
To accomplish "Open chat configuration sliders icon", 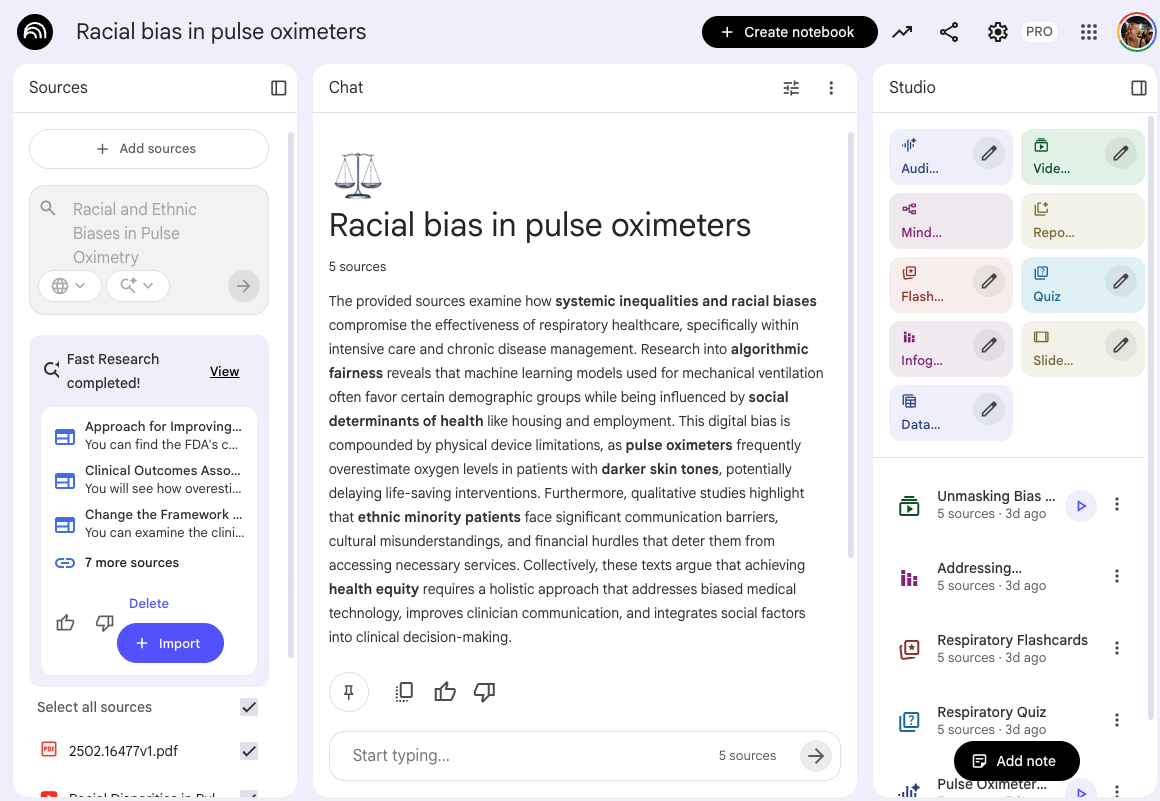I will [791, 88].
